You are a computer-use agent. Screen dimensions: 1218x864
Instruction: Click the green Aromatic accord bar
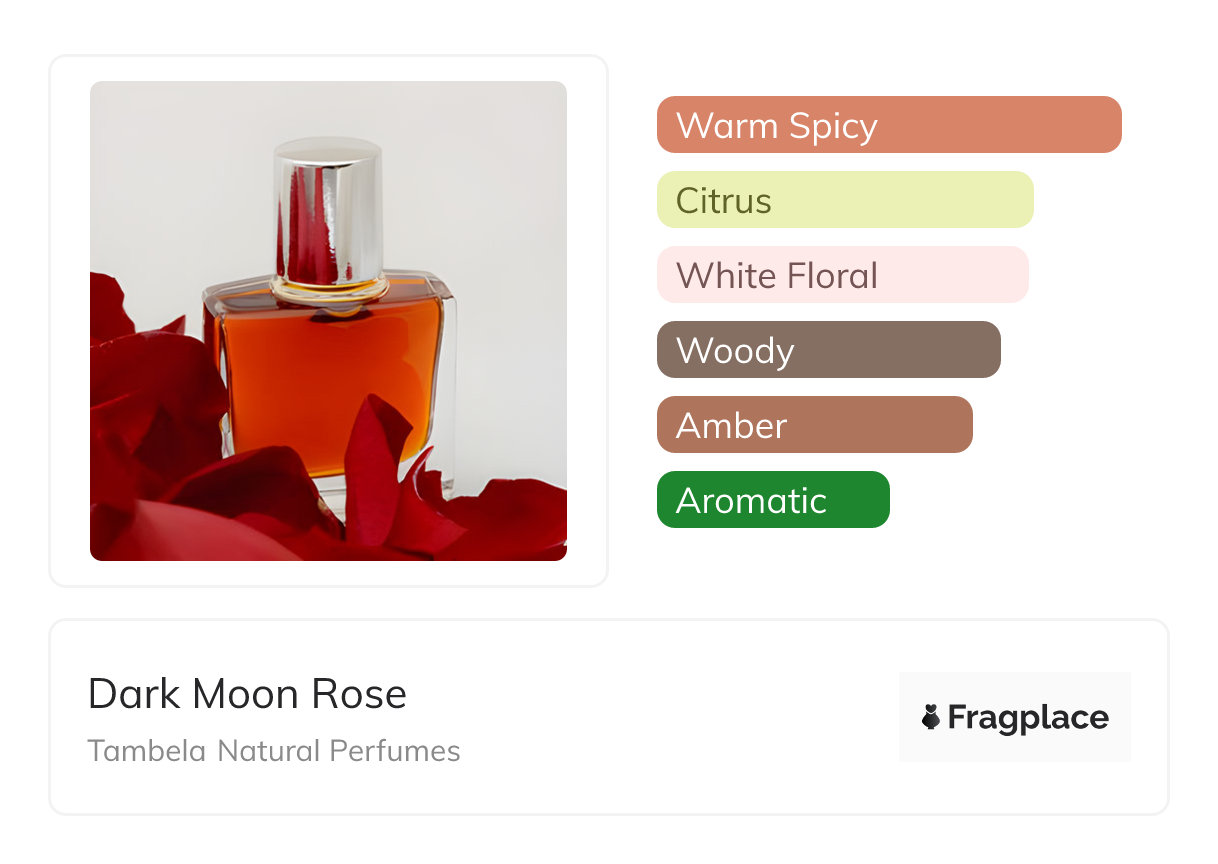coord(772,500)
